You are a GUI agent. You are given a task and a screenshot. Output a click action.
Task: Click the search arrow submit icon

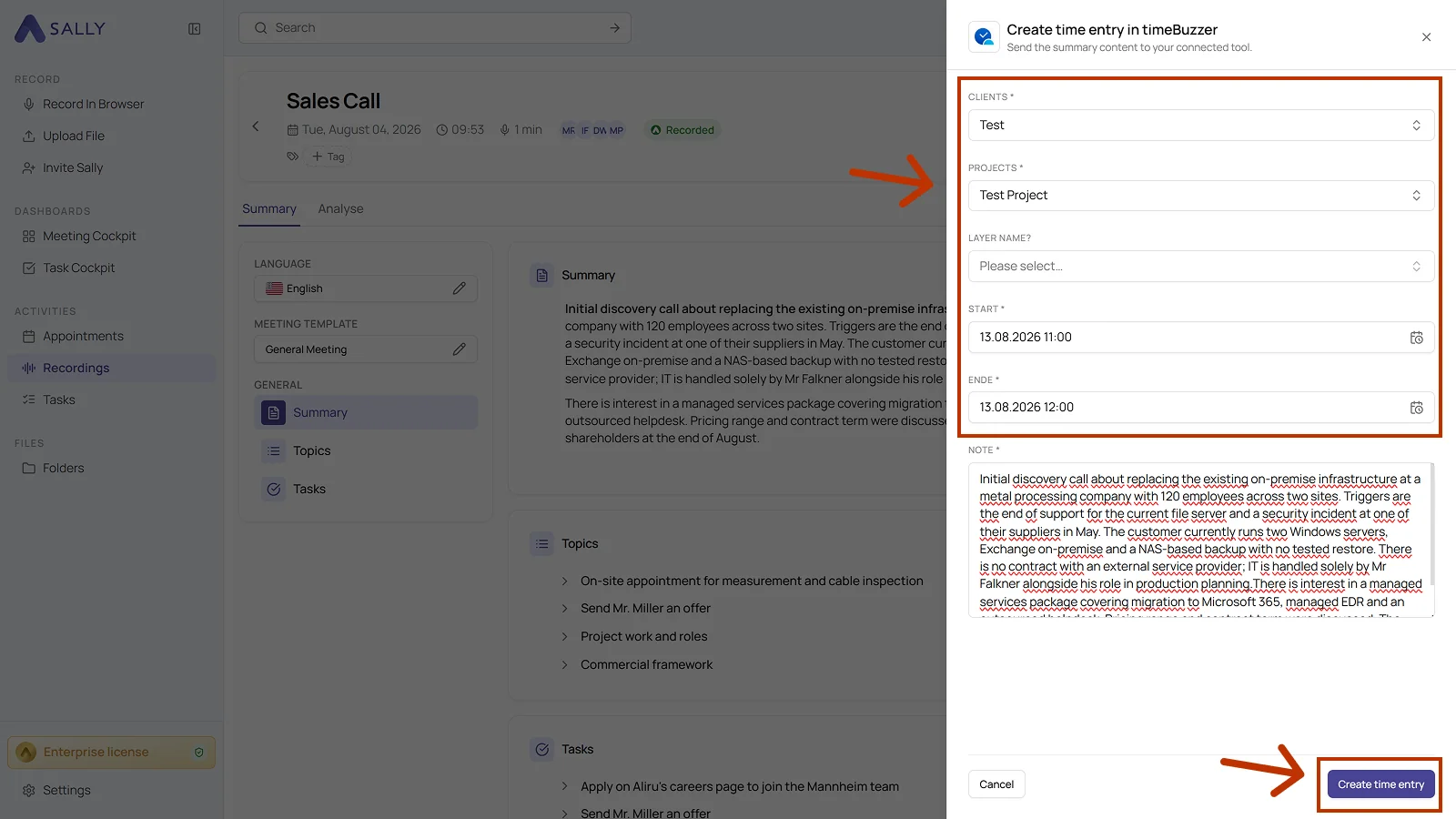click(x=614, y=28)
